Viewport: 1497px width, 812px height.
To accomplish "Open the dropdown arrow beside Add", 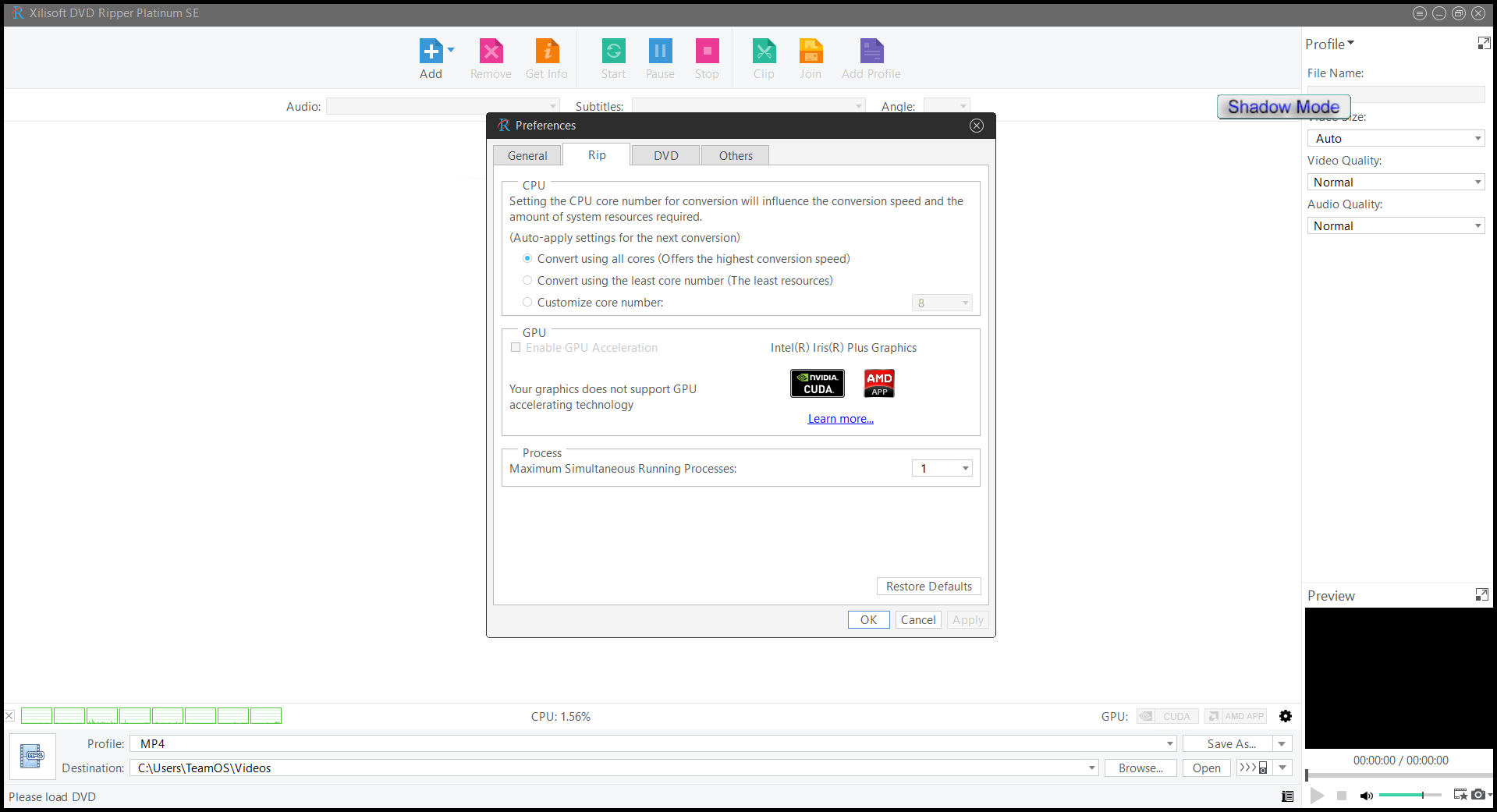I will click(451, 50).
